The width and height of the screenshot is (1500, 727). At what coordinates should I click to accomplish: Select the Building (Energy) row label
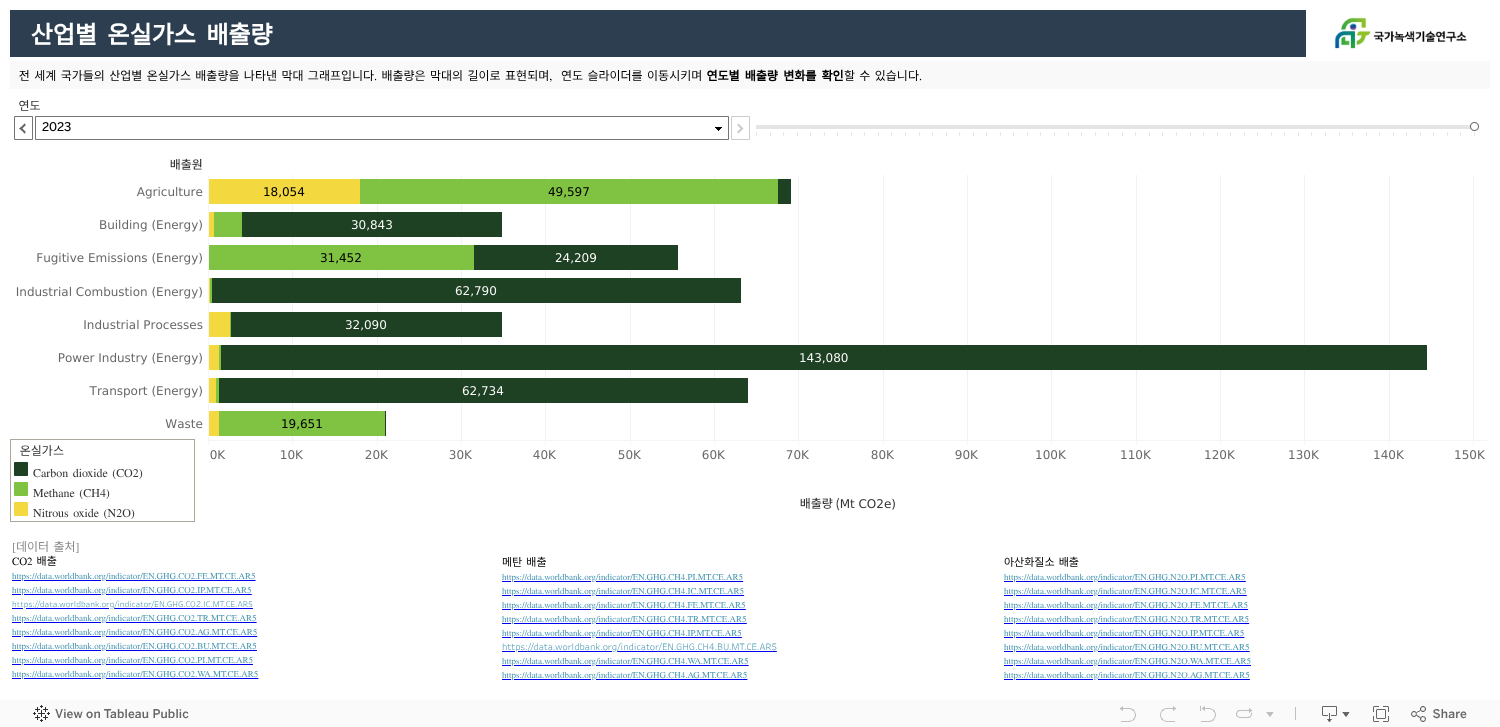click(x=151, y=225)
